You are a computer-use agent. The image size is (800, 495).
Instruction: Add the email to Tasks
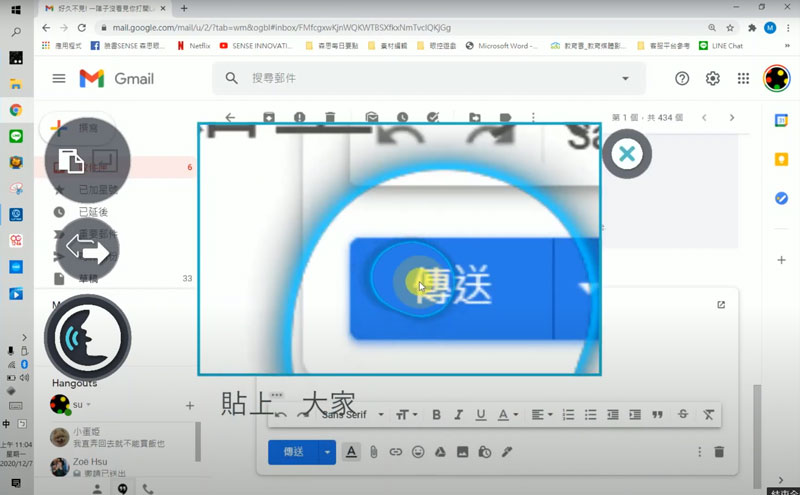tap(433, 117)
